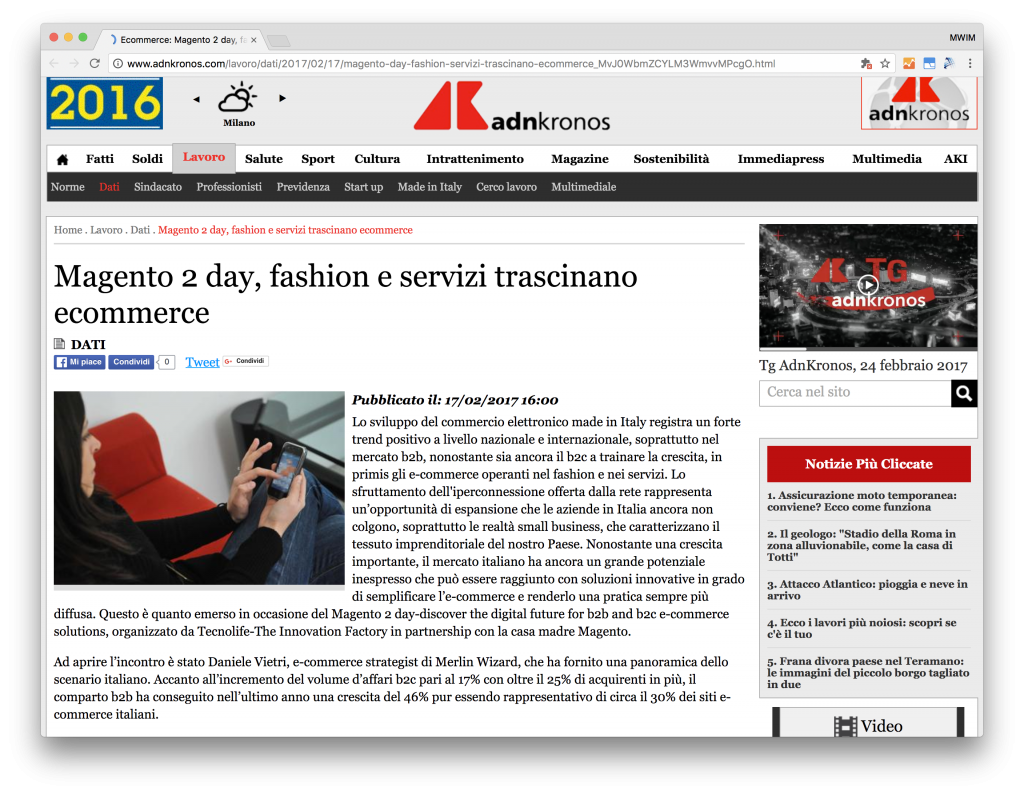
Task: Click the Dati breadcrumb link
Action: click(140, 230)
